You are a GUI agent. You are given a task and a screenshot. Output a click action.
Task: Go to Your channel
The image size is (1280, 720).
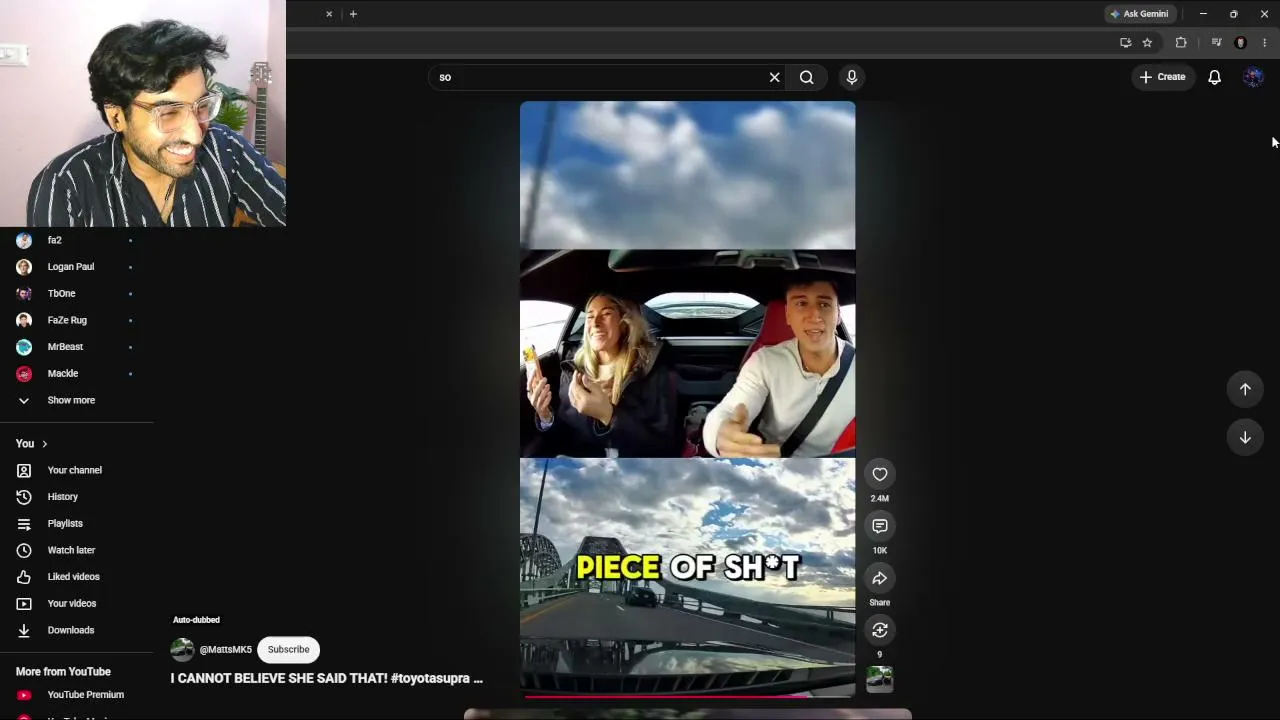click(x=76, y=470)
